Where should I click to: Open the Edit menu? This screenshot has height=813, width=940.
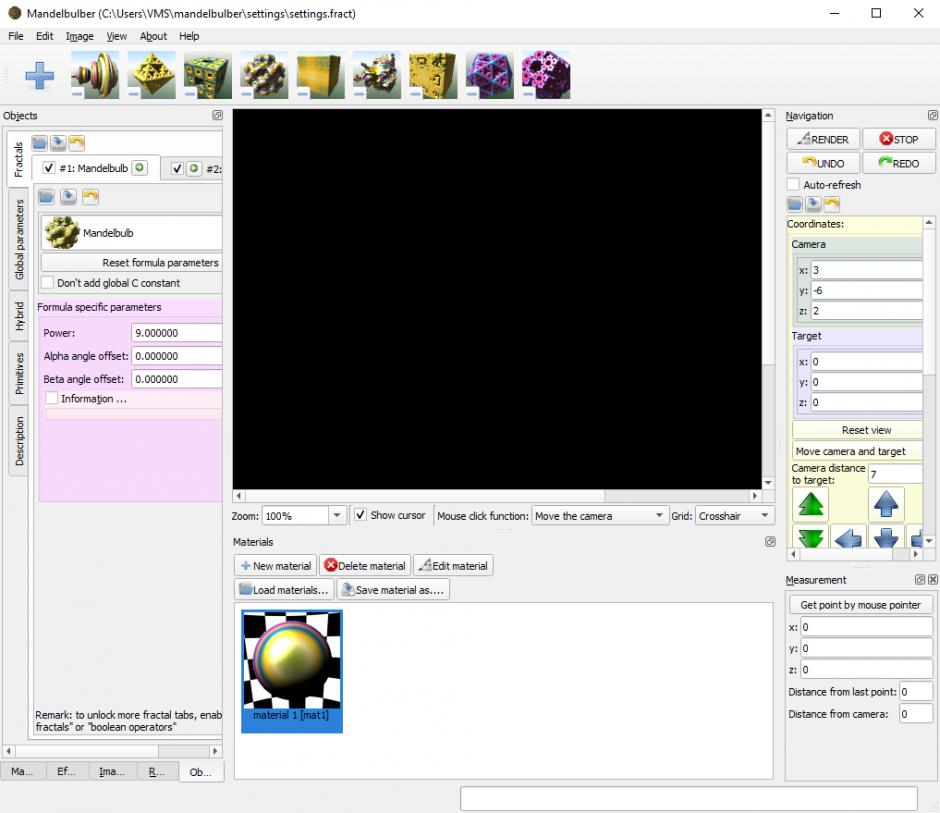click(44, 36)
